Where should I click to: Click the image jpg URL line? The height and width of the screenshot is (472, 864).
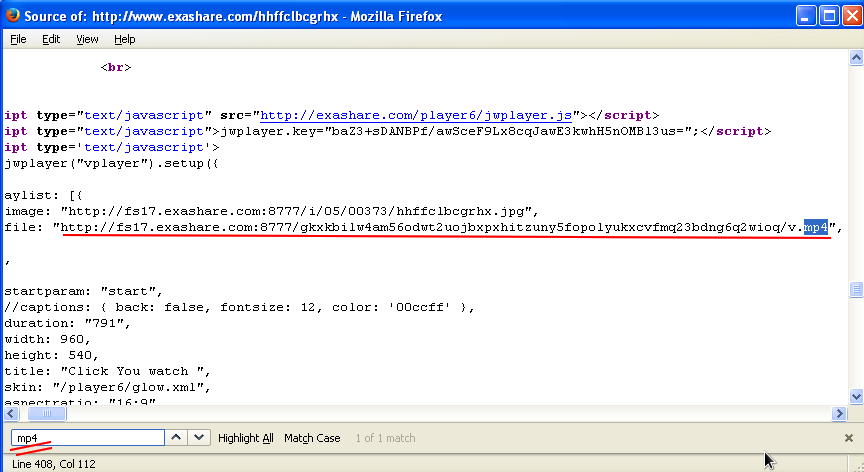272,211
